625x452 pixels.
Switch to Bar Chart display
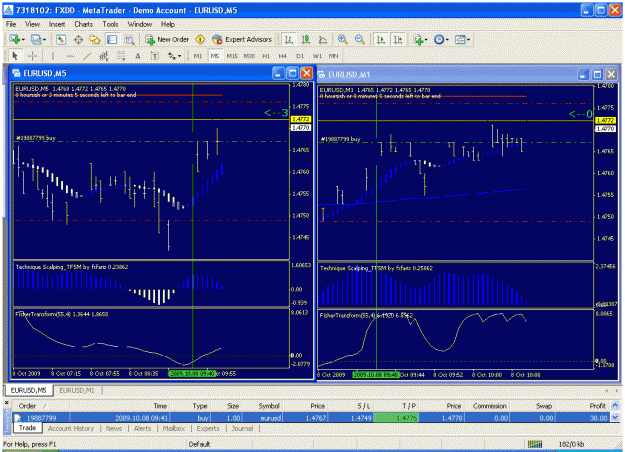pos(289,39)
